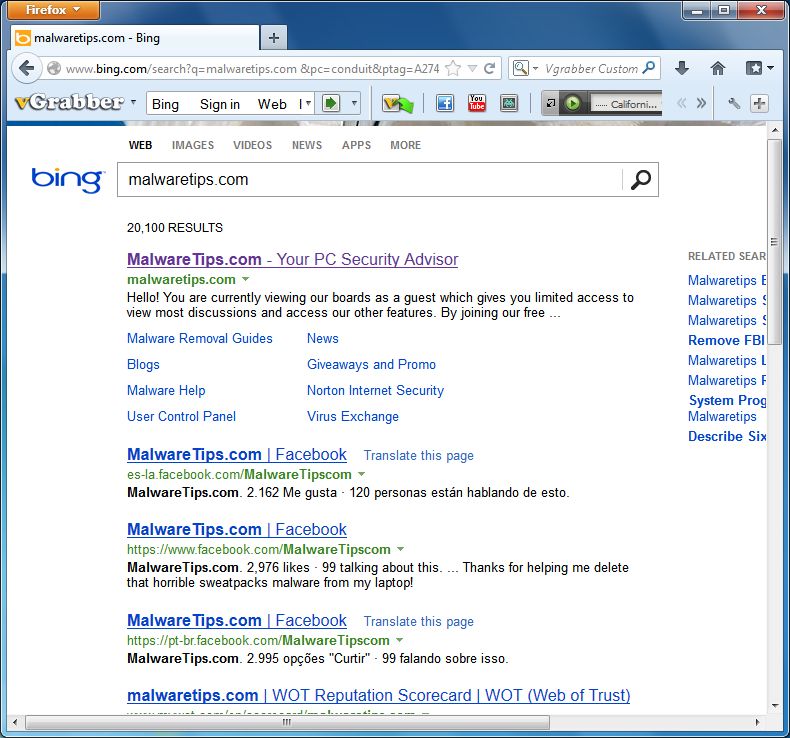The height and width of the screenshot is (738, 790).
Task: Click Remove FBI related search
Action: [x=727, y=340]
